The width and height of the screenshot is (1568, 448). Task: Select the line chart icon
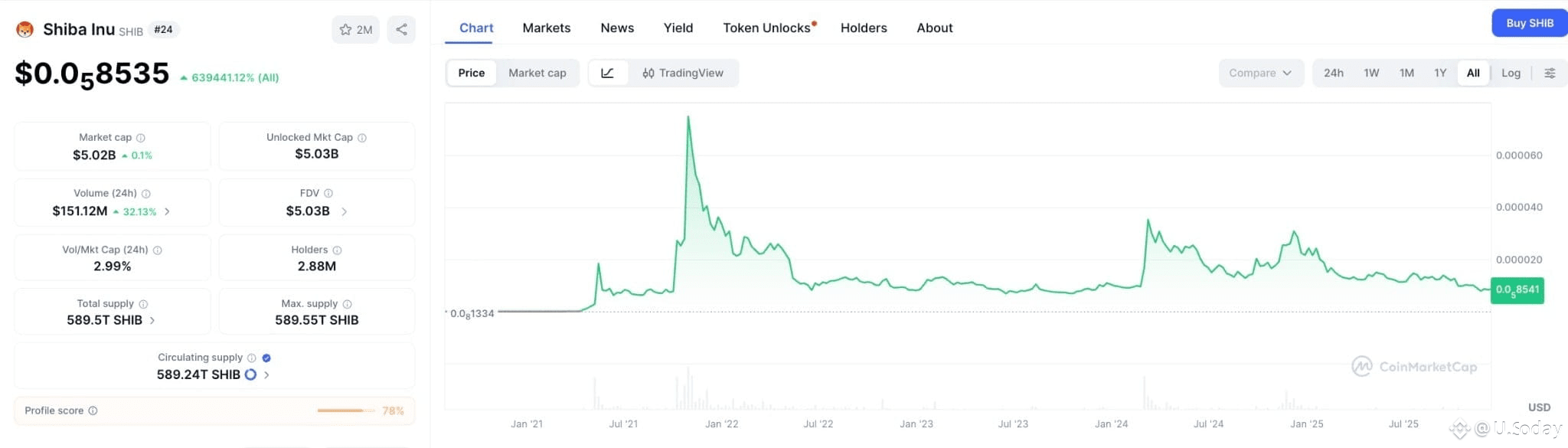(x=607, y=73)
